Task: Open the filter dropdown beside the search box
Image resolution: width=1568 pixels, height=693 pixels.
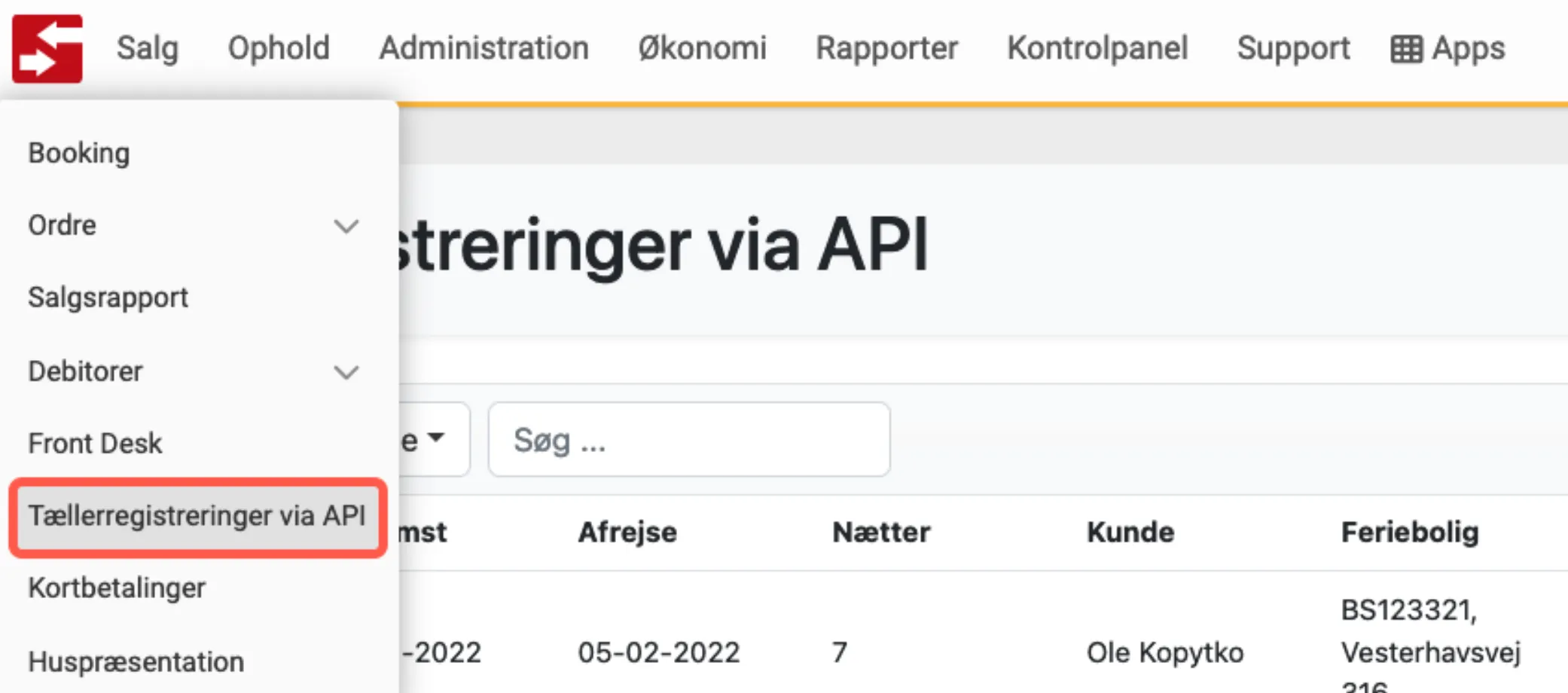Action: 422,439
